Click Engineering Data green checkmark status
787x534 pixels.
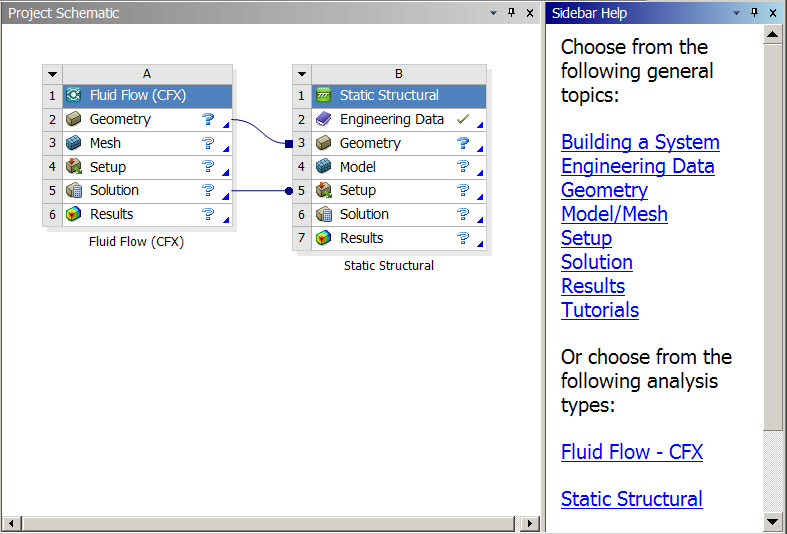point(462,120)
